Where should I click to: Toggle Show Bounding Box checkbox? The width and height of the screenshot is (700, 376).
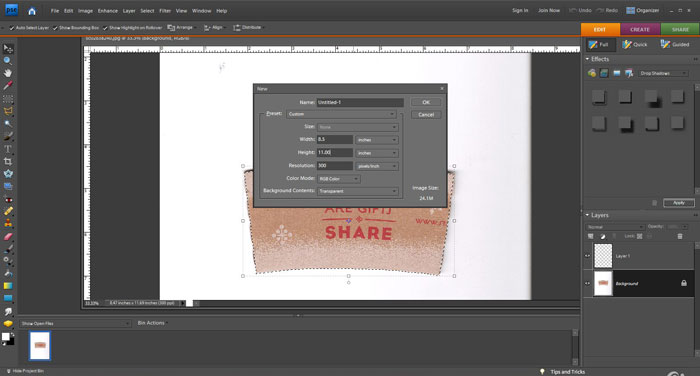[x=55, y=28]
